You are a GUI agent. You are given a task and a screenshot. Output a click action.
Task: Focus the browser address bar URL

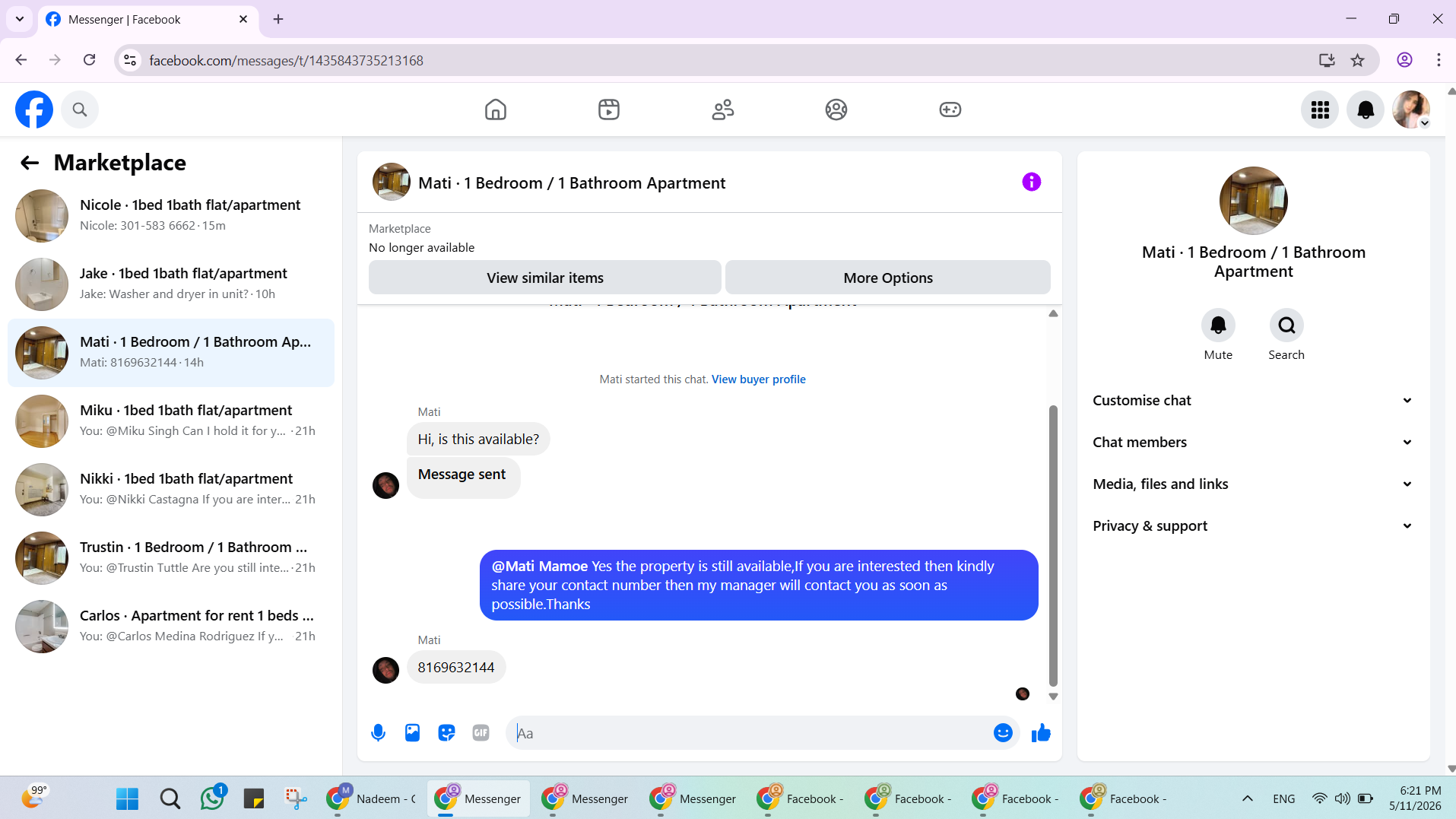286,60
